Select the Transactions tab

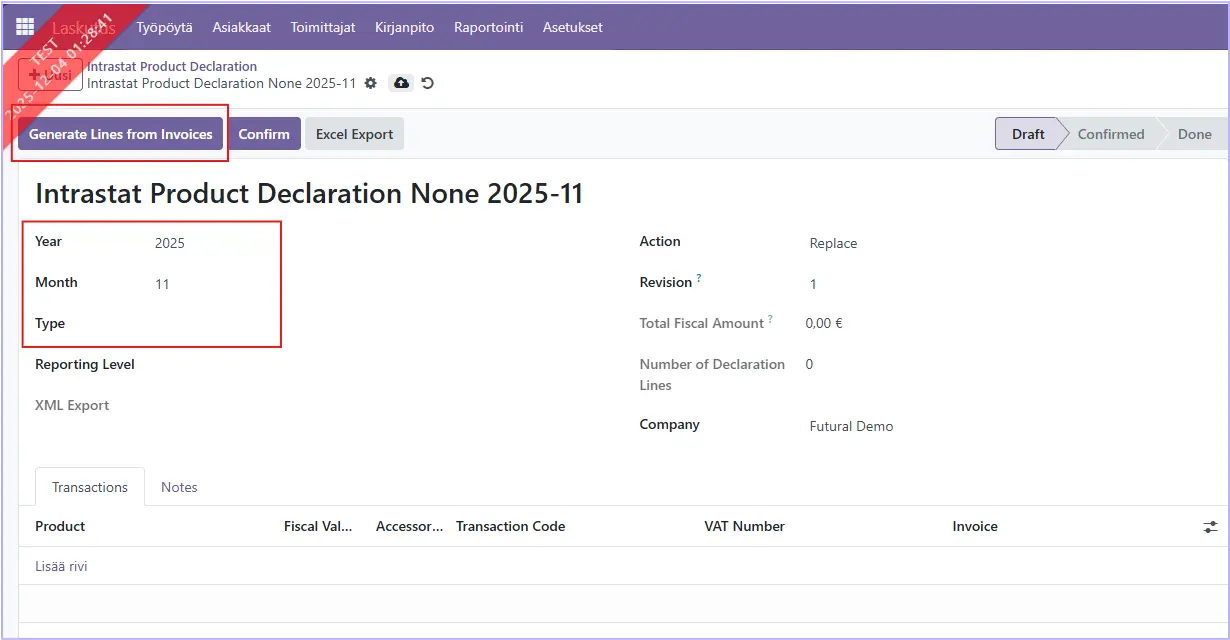(x=90, y=487)
